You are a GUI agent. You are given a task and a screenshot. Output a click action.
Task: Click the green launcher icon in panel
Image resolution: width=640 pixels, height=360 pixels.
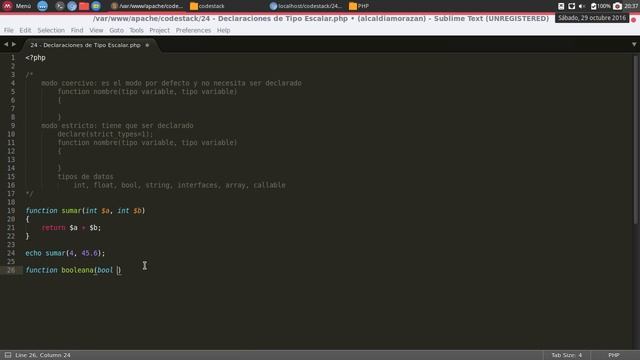point(96,6)
